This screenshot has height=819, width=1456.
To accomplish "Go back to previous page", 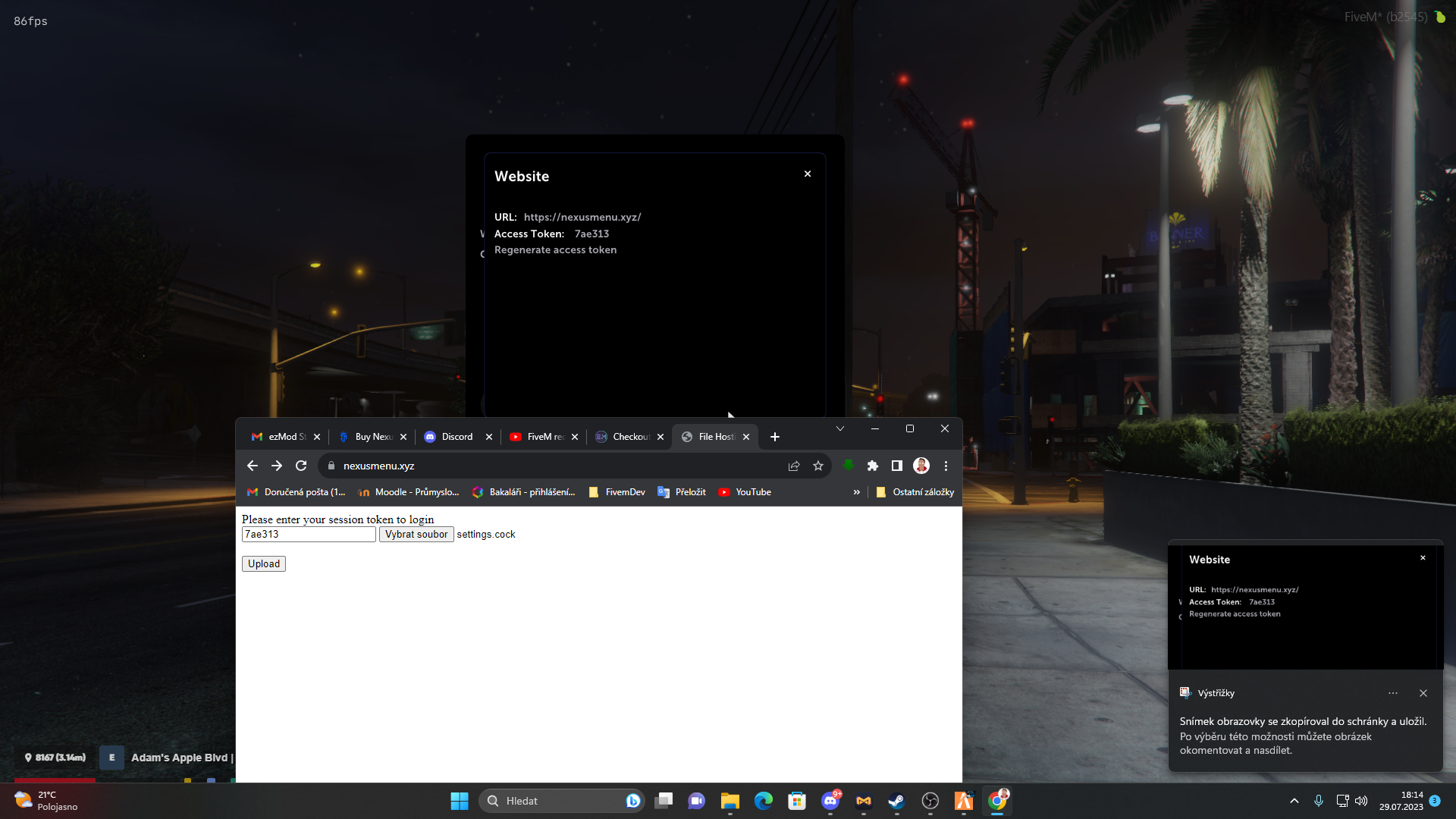I will click(253, 466).
